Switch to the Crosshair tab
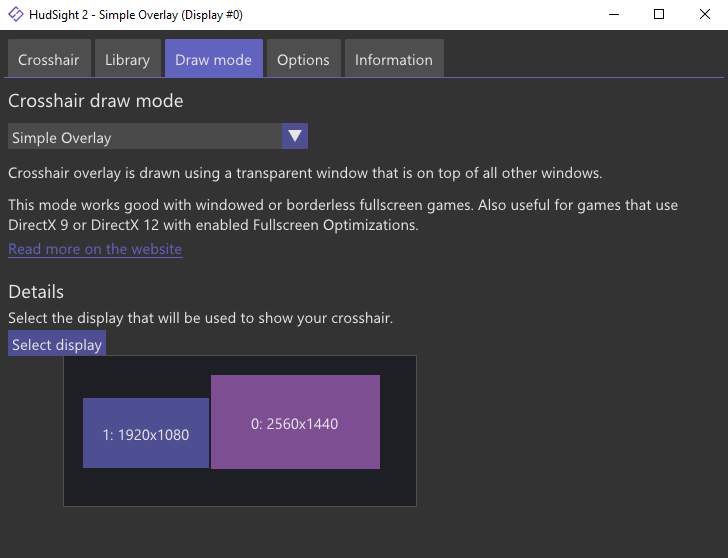The width and height of the screenshot is (728, 558). coord(49,60)
